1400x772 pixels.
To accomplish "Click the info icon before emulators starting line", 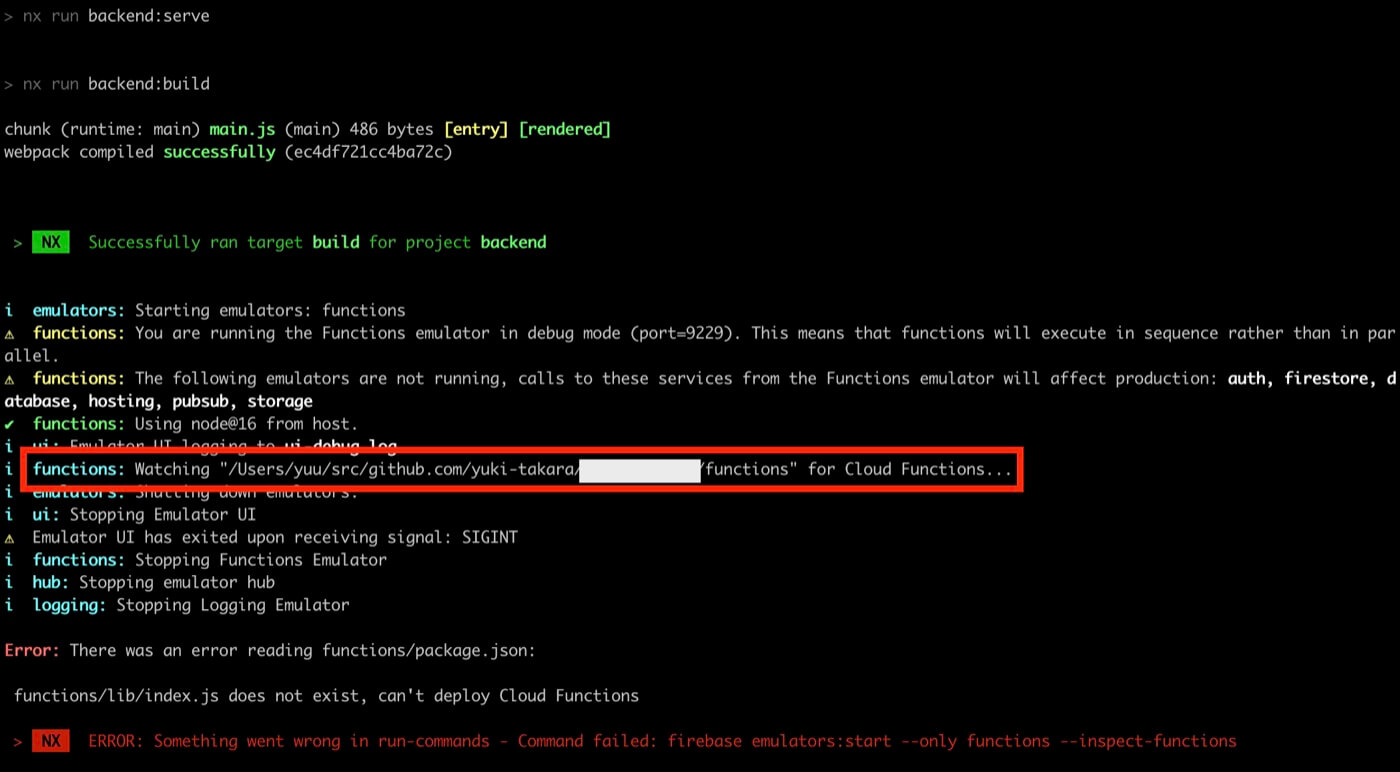I will [x=9, y=310].
